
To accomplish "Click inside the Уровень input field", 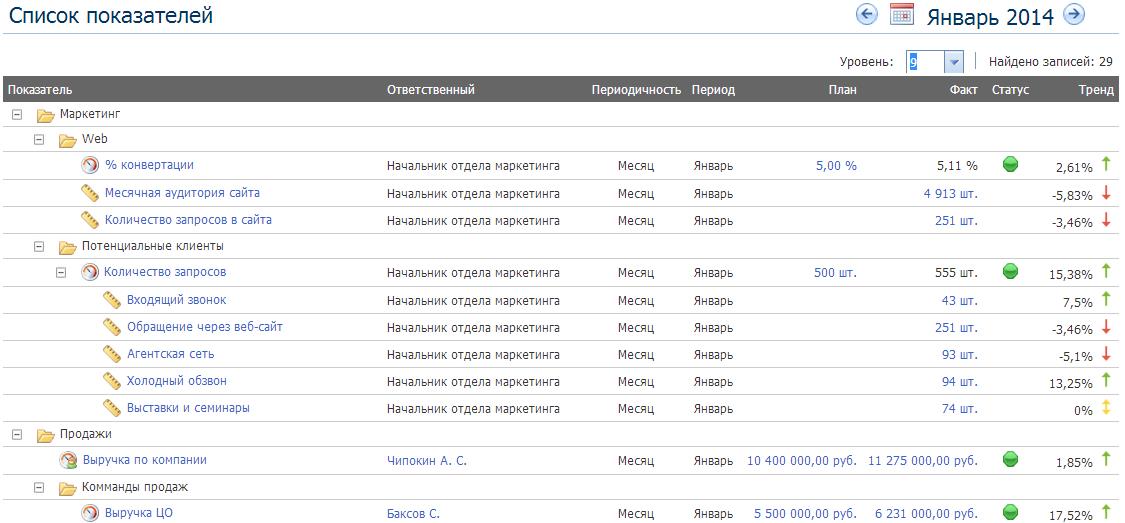I will click(923, 62).
